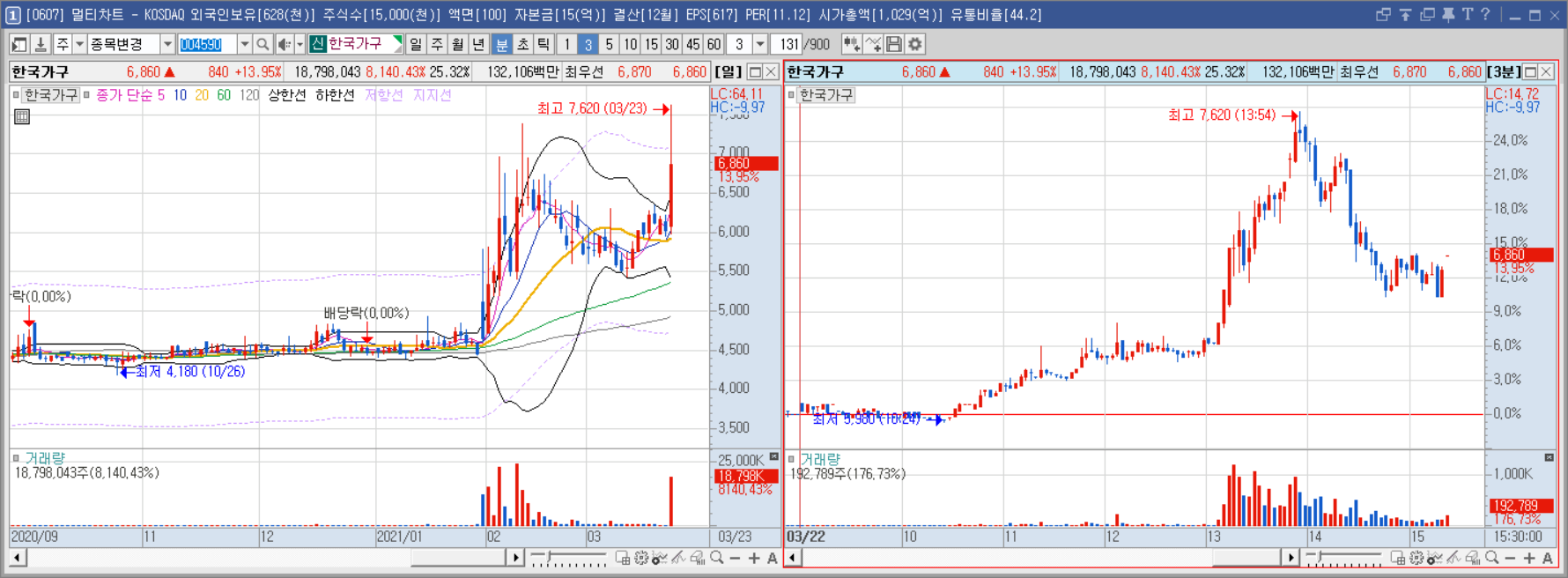Click gear icon on 3-minute chart bottom bar
This screenshot has width=1568, height=578.
1416,558
